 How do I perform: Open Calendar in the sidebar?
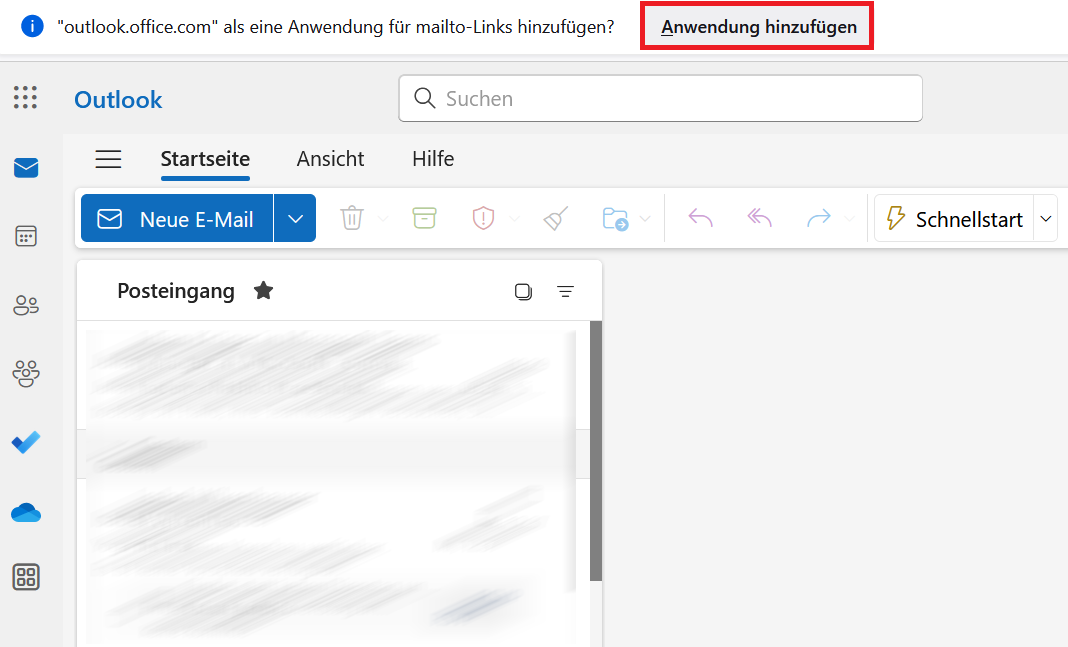[x=26, y=236]
